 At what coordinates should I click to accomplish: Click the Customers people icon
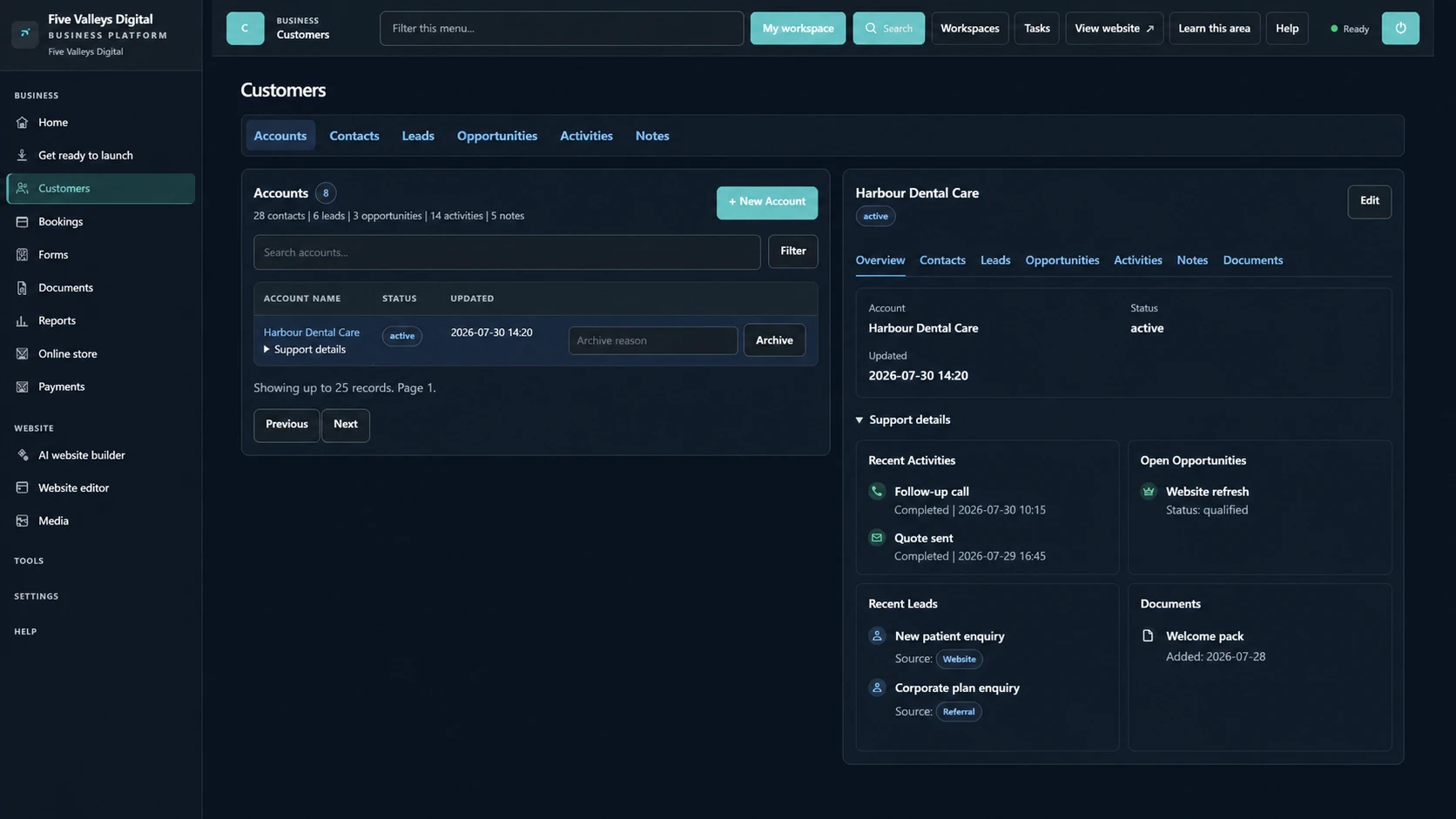23,189
